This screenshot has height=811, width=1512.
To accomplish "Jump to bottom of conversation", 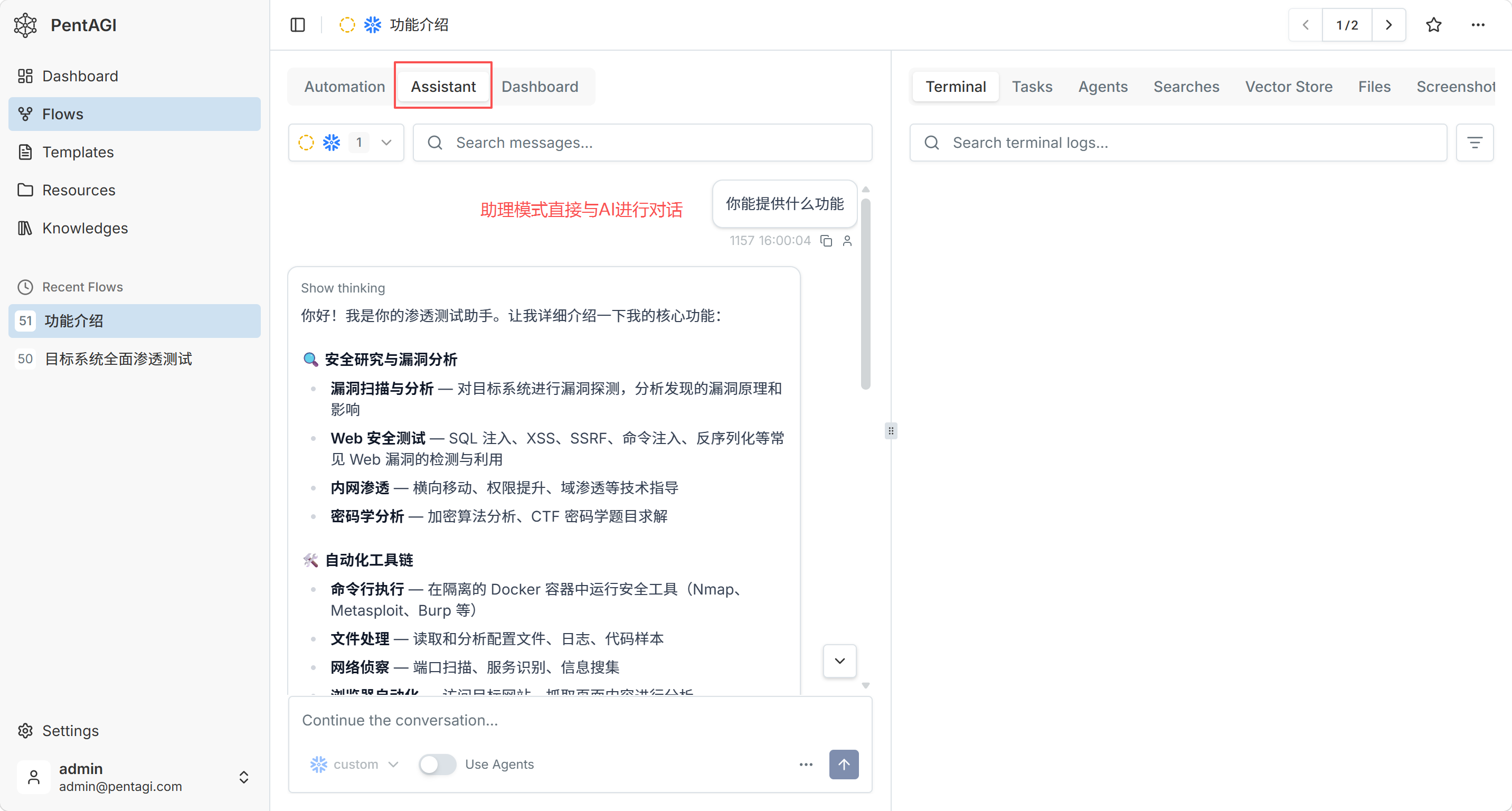I will 840,662.
